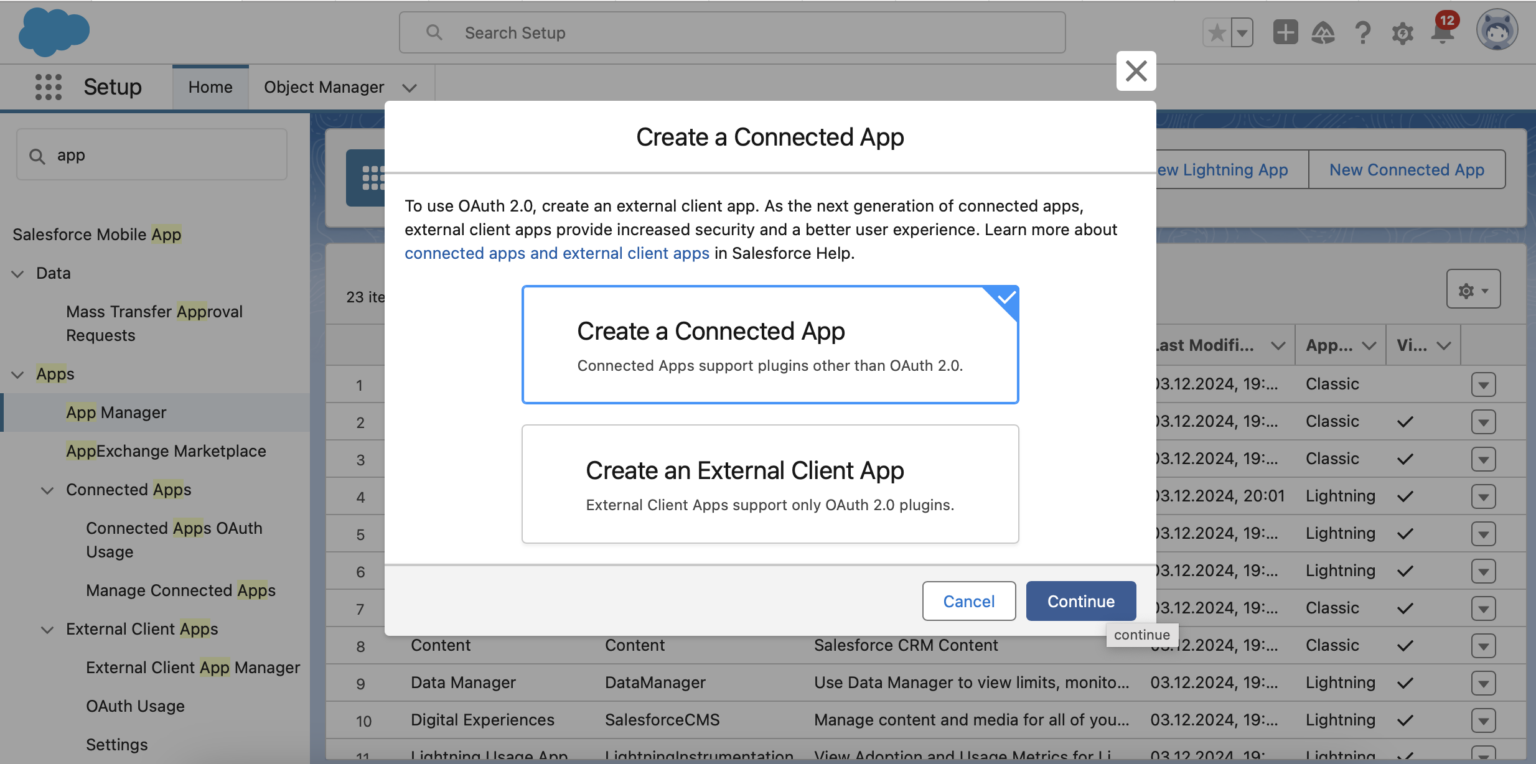
Task: Open the Global Actions plus icon
Action: coord(1285,33)
